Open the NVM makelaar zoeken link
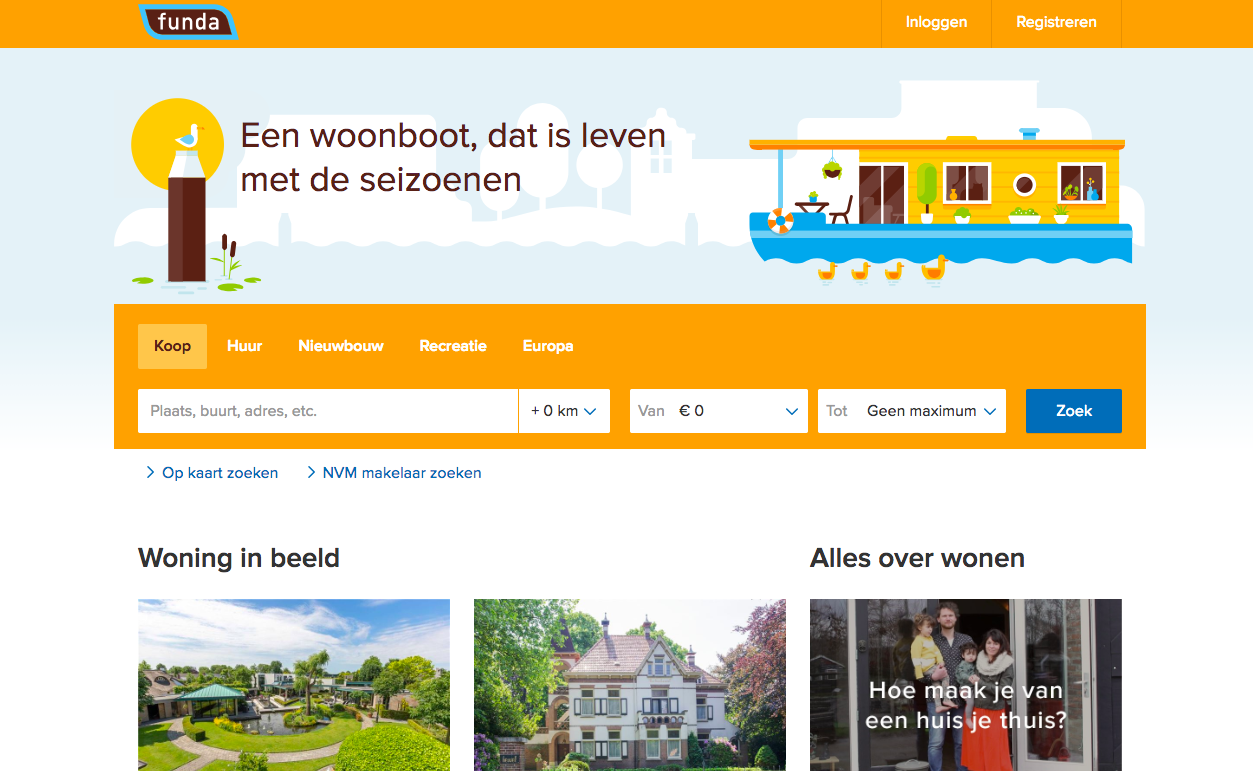 pos(402,473)
